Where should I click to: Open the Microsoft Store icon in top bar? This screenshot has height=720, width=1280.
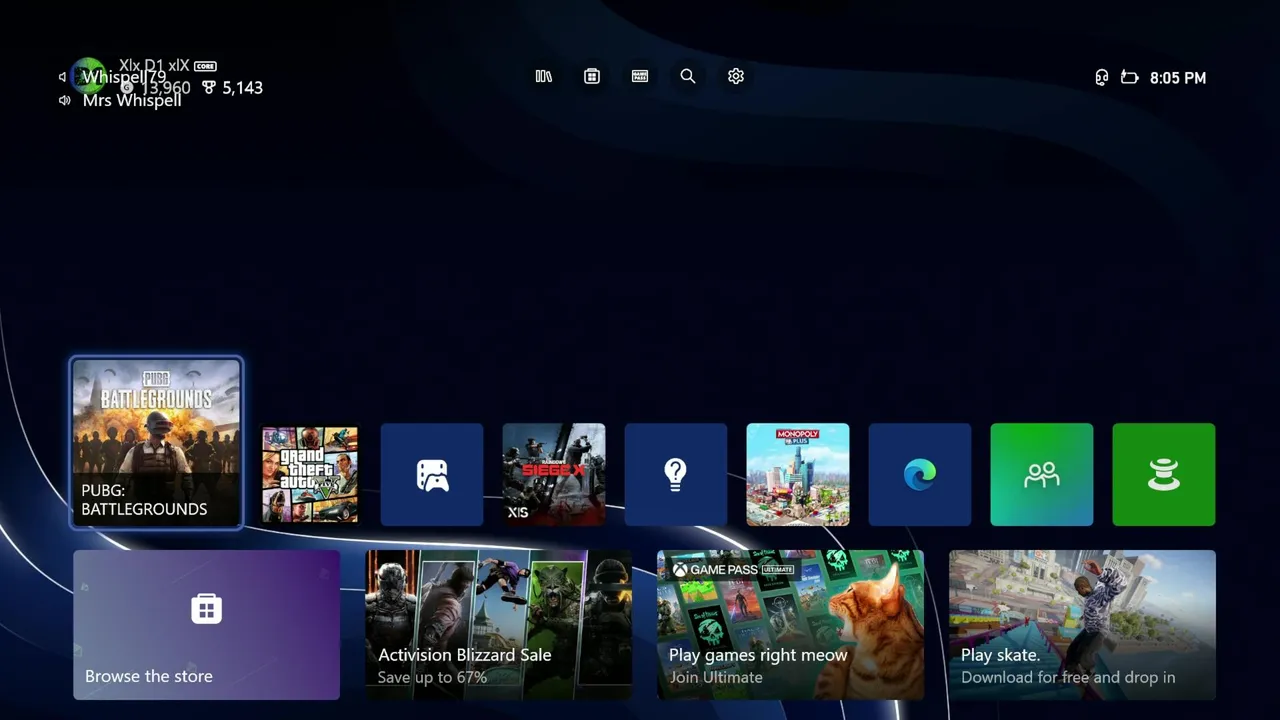coord(592,76)
